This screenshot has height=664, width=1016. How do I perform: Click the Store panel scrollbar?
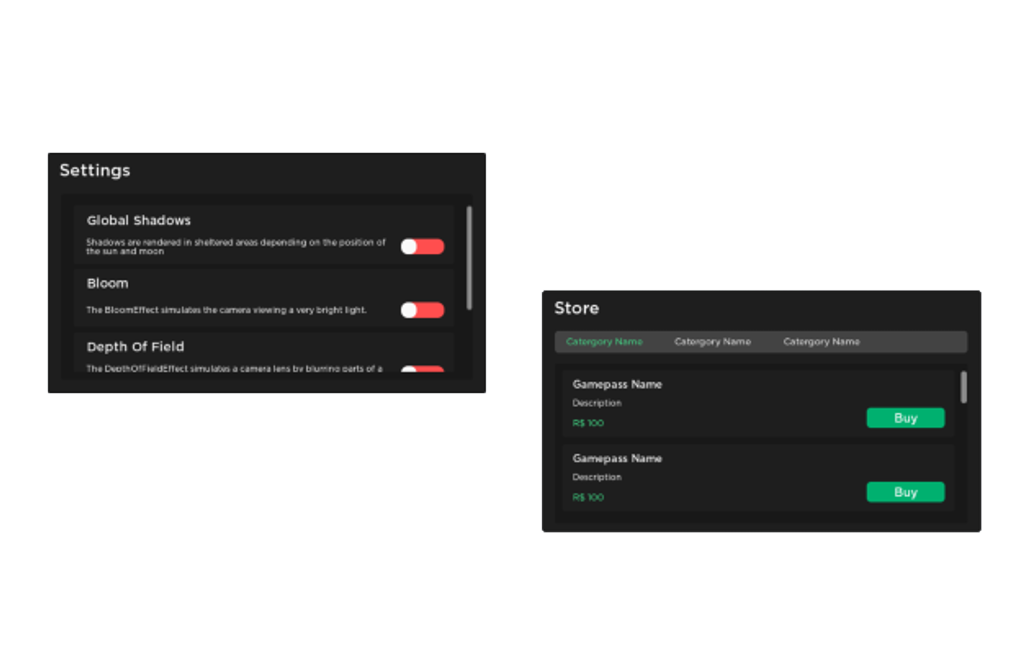pos(964,387)
